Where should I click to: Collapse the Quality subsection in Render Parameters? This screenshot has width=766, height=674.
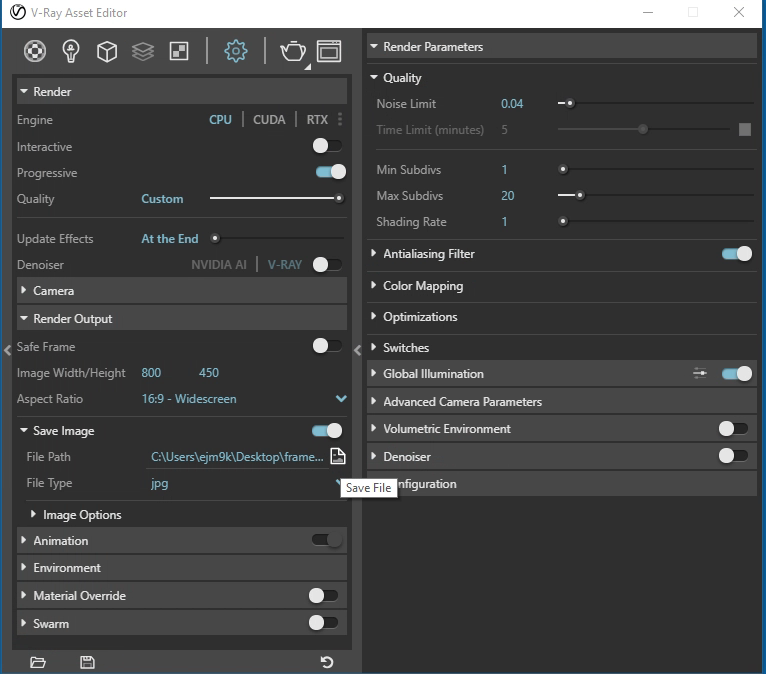click(374, 77)
